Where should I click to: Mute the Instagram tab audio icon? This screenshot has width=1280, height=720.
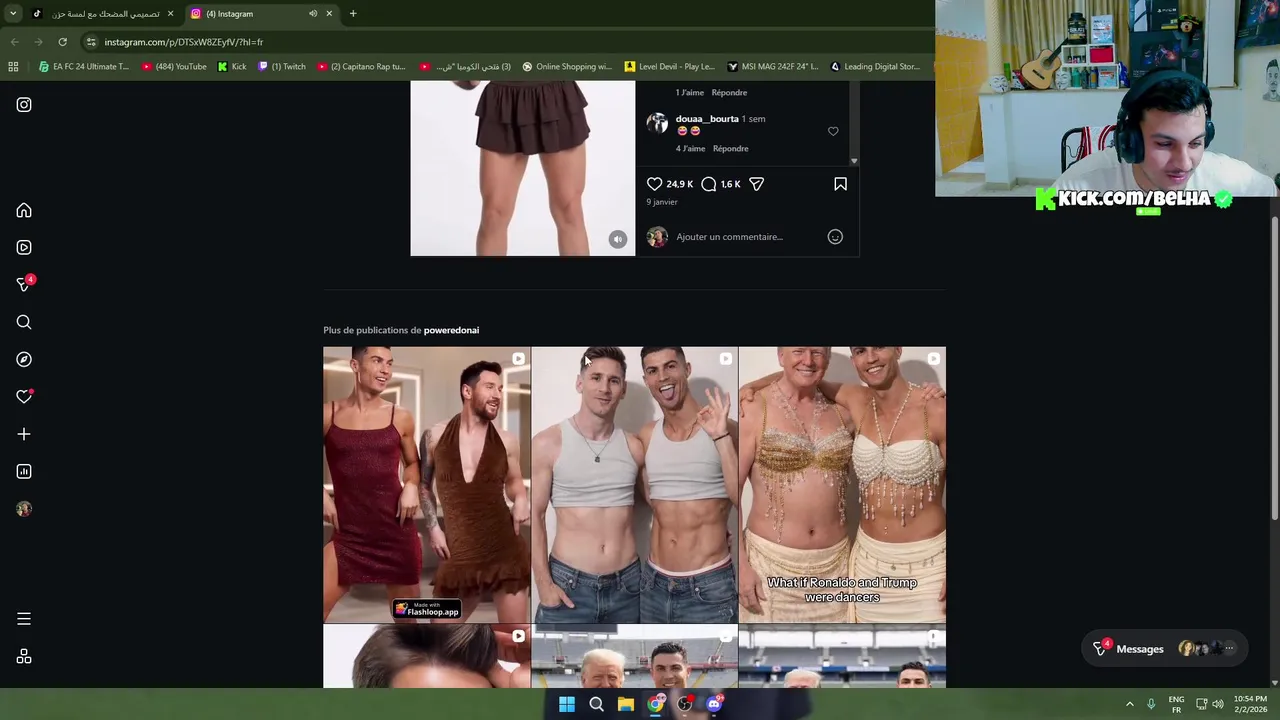(313, 14)
